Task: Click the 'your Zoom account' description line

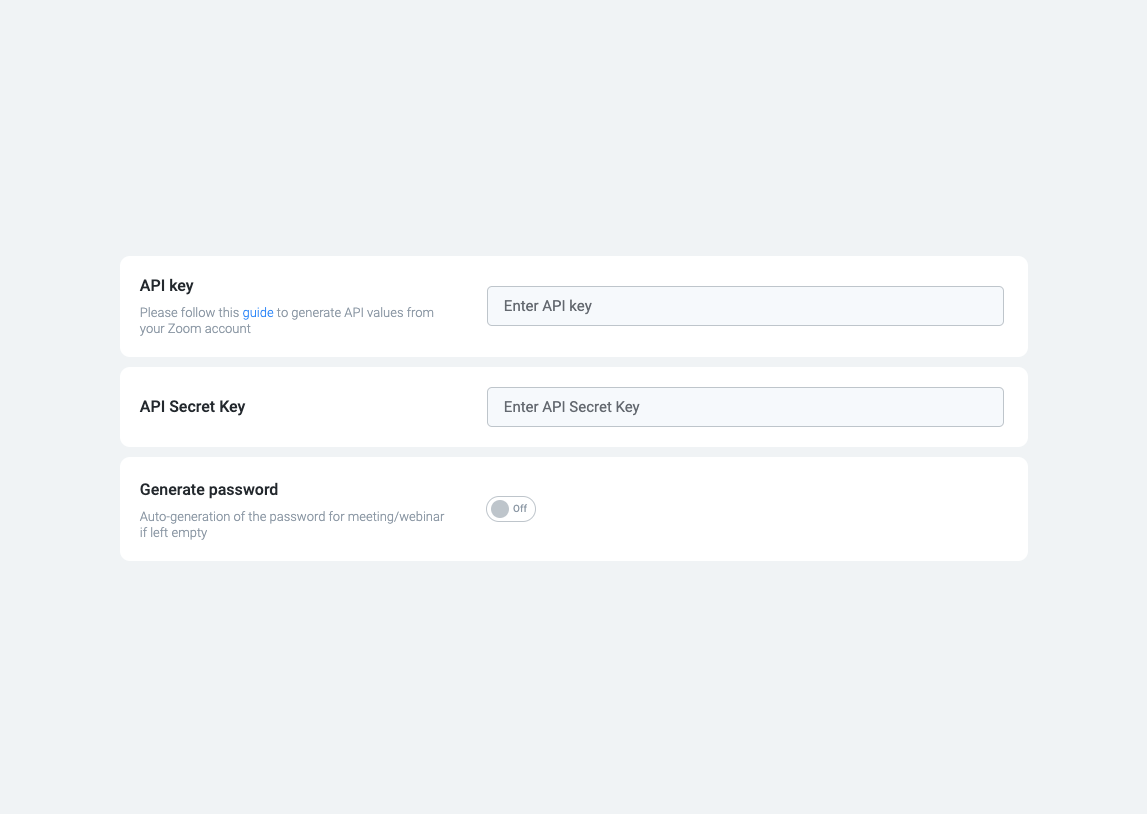Action: 195,329
